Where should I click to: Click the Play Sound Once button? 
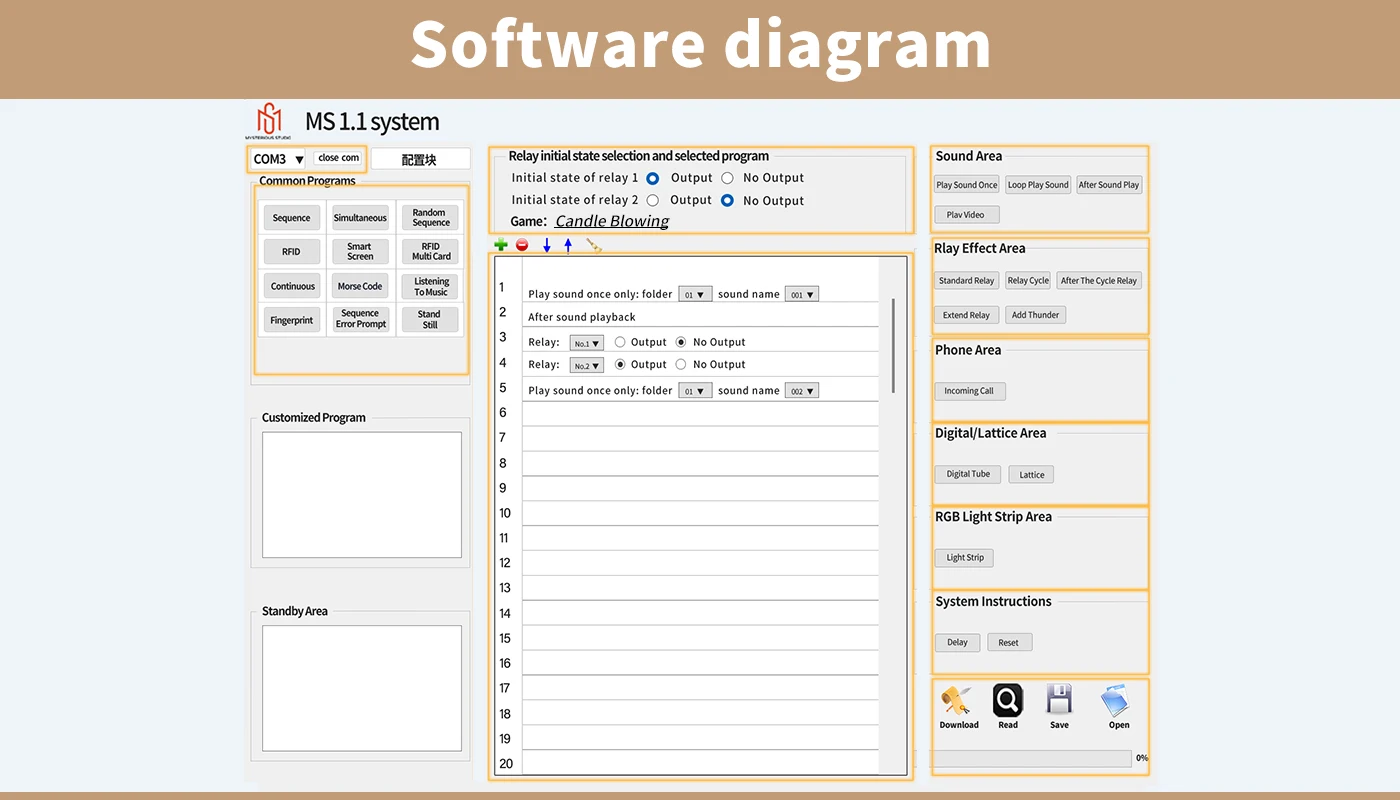[x=966, y=185]
